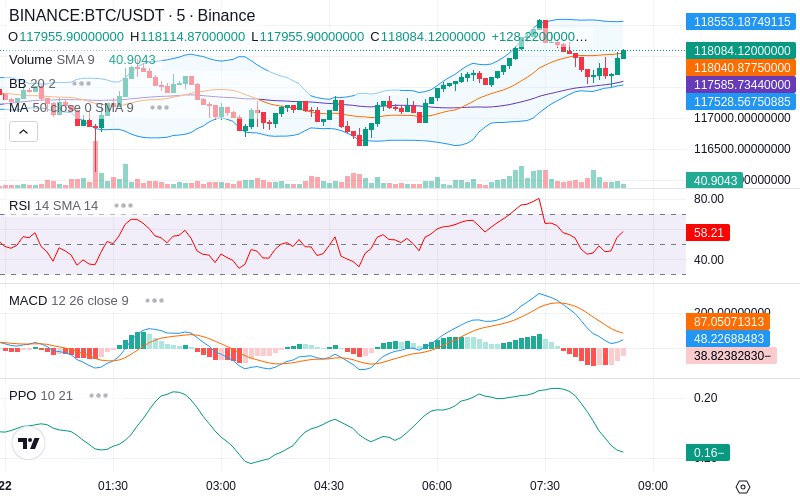Click the green volume value tag 40.9043

(714, 180)
